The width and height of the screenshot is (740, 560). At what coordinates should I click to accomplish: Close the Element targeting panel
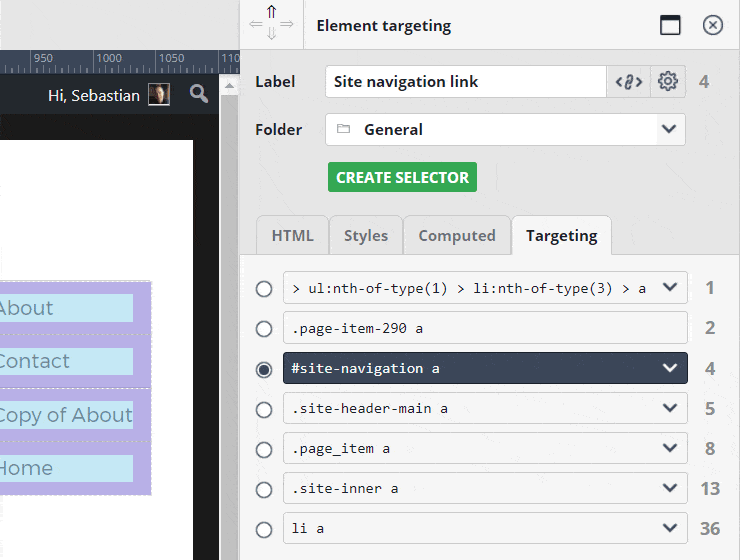click(713, 25)
